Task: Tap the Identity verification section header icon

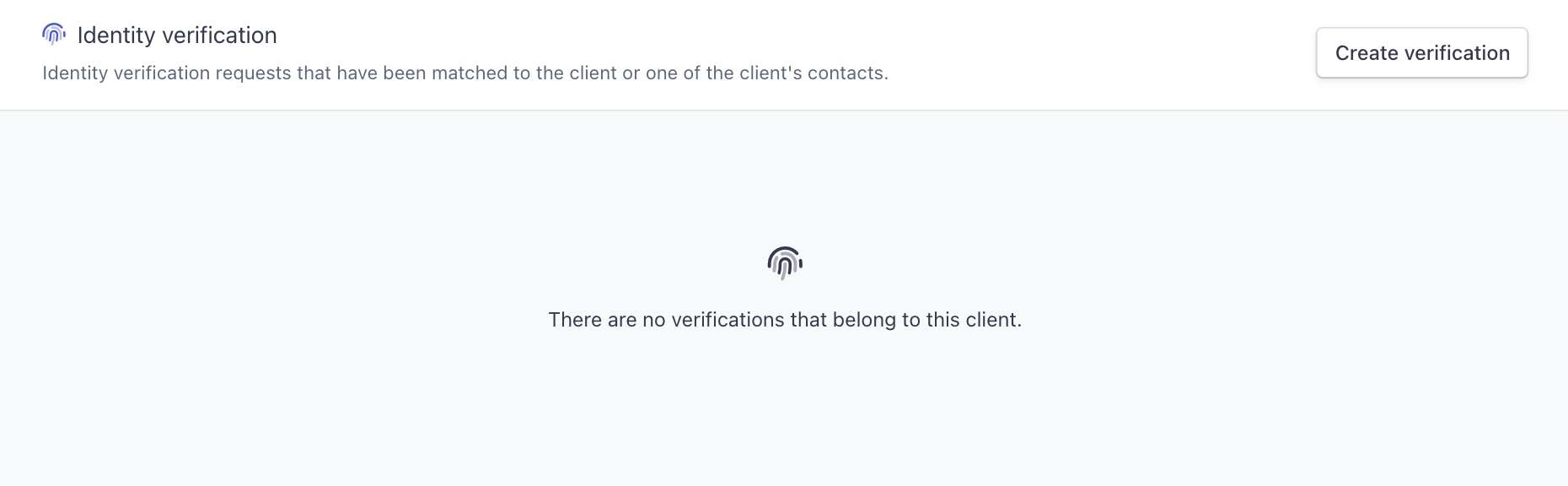Action: point(54,35)
